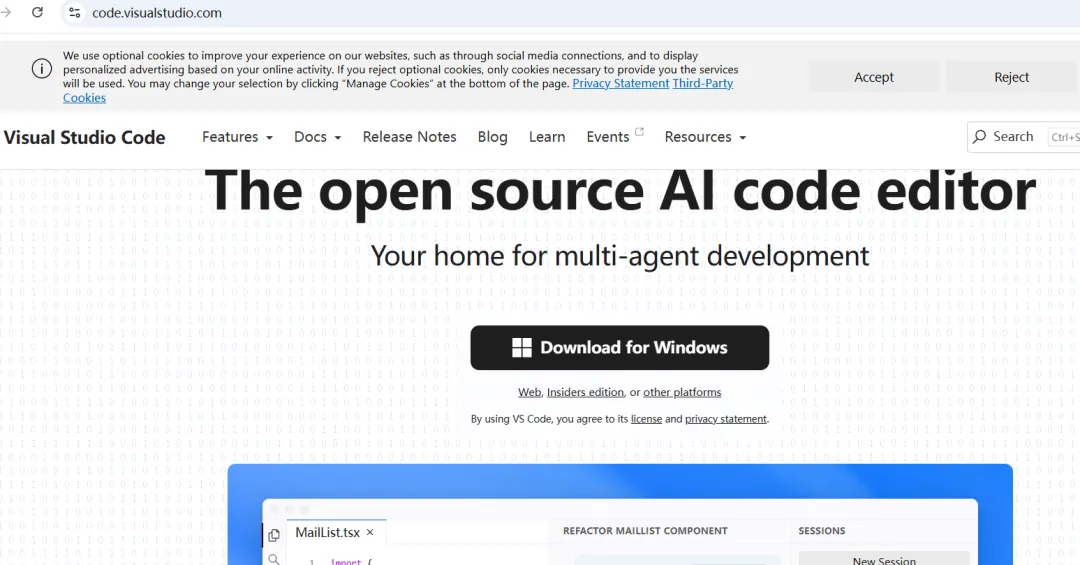The width and height of the screenshot is (1080, 565).
Task: Close the MailList.tsx tab
Action: [x=370, y=533]
